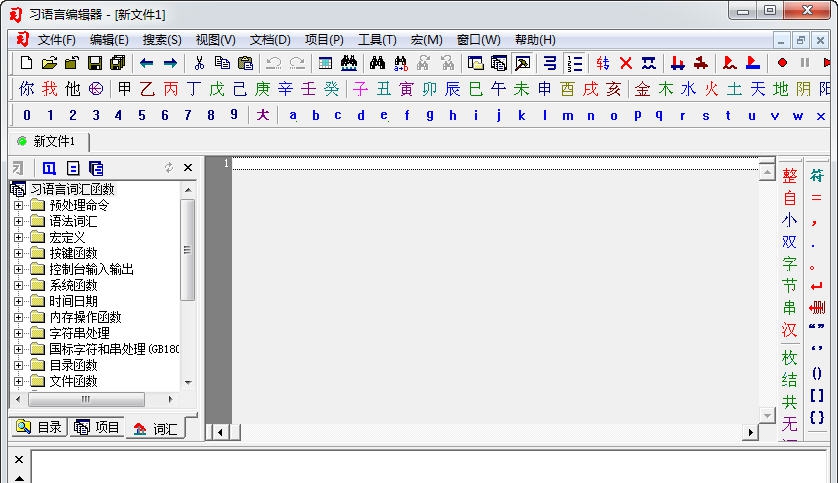Viewport: 838px width, 483px height.
Task: Expand the 文件函数 folder node
Action: tap(18, 381)
